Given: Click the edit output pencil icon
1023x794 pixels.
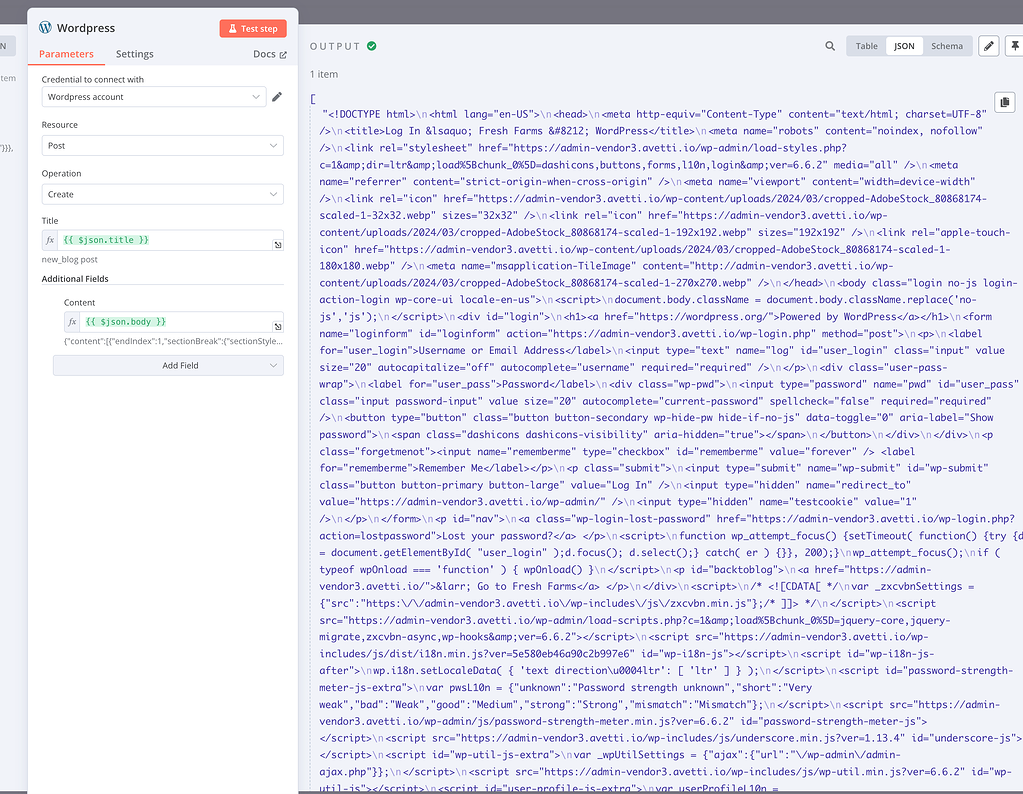Looking at the screenshot, I should tap(988, 45).
